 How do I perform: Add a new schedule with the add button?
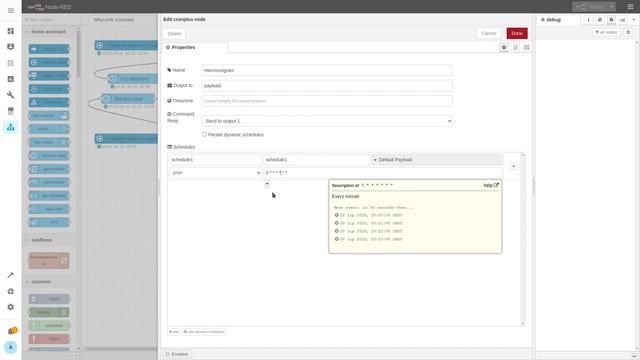[x=173, y=332]
